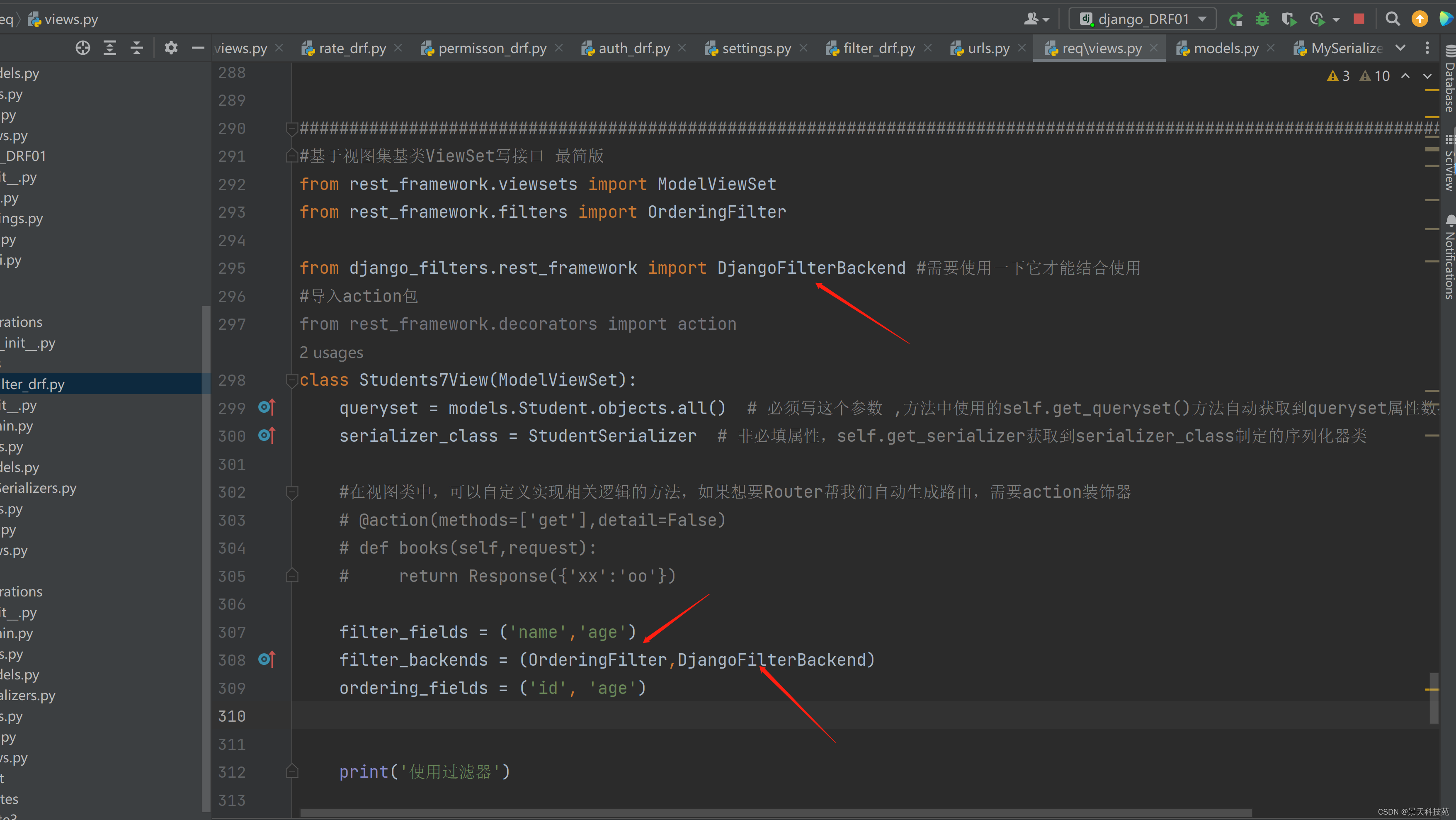This screenshot has height=820, width=1456.
Task: Click line number 298 in gutter
Action: point(232,381)
